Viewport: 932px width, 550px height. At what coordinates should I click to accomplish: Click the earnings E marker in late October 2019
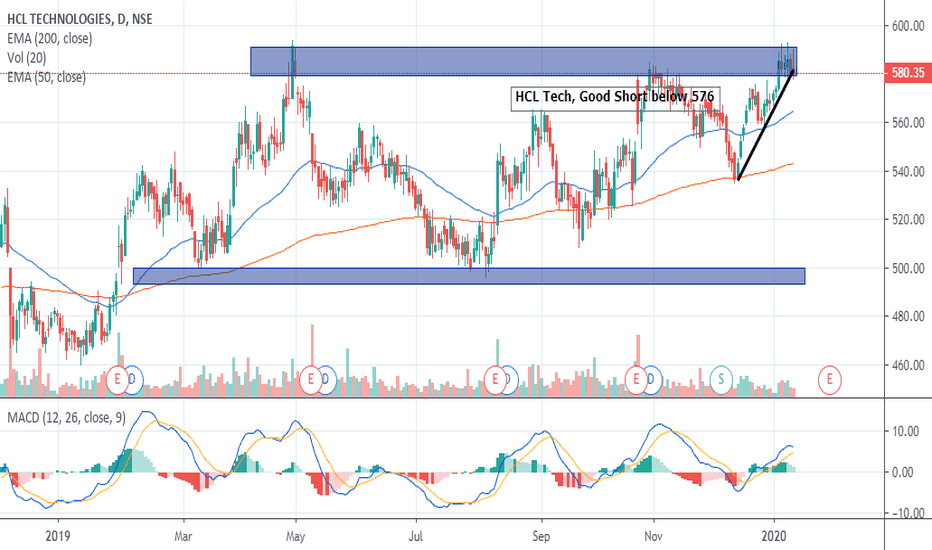(x=636, y=380)
